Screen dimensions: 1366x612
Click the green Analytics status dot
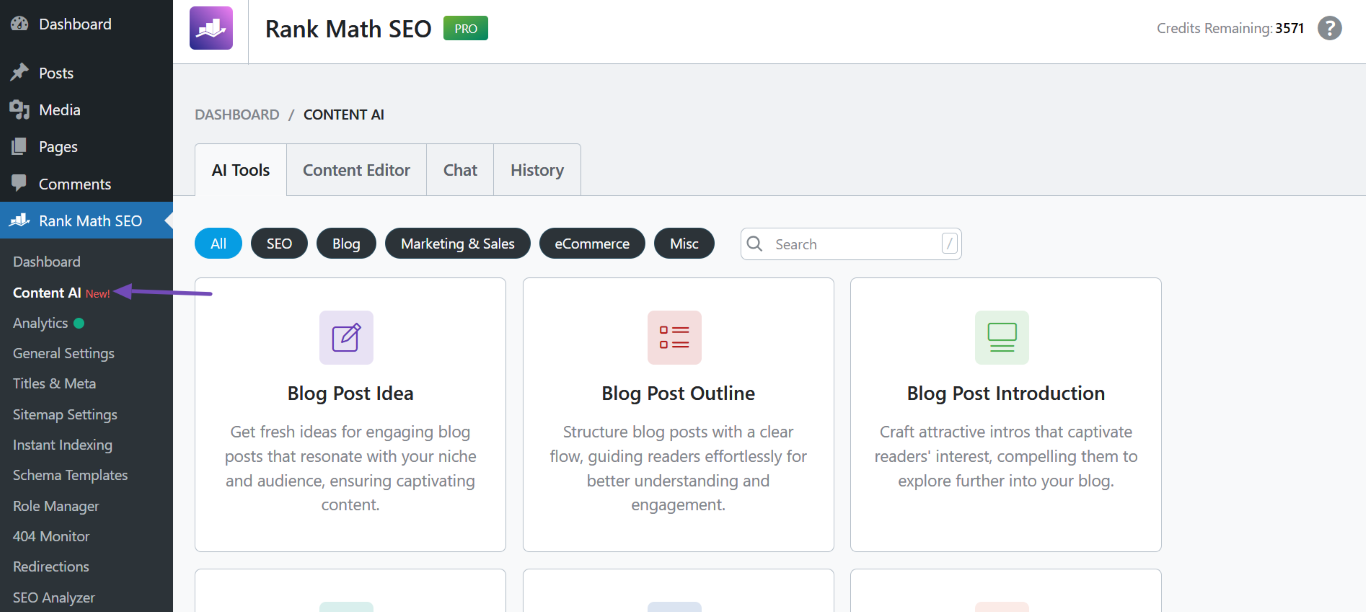(79, 323)
